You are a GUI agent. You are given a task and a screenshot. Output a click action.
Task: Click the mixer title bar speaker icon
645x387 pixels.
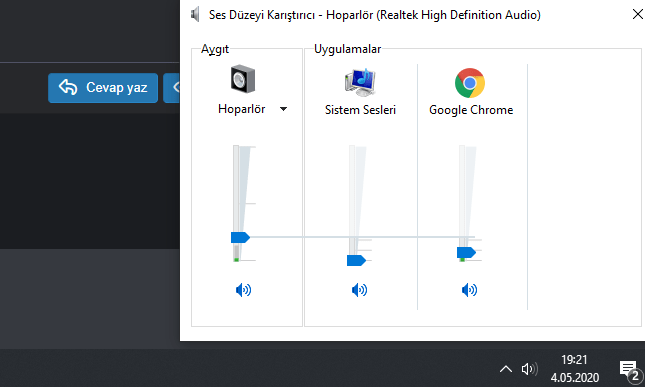click(x=195, y=14)
